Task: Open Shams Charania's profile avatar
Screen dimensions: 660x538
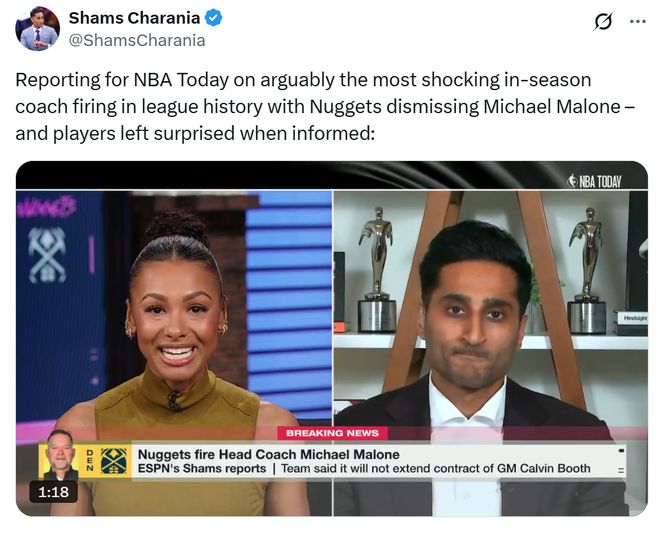Action: tap(37, 29)
